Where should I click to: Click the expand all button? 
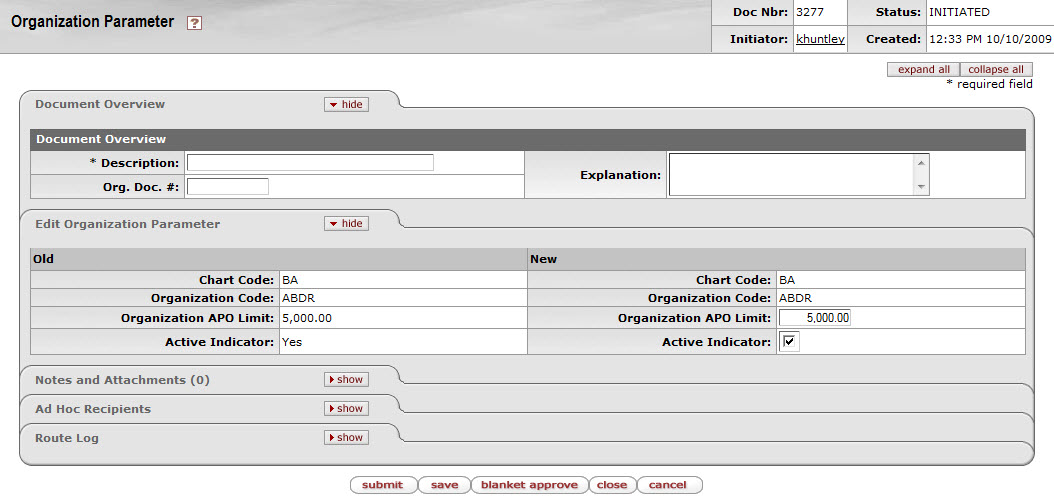pyautogui.click(x=923, y=70)
